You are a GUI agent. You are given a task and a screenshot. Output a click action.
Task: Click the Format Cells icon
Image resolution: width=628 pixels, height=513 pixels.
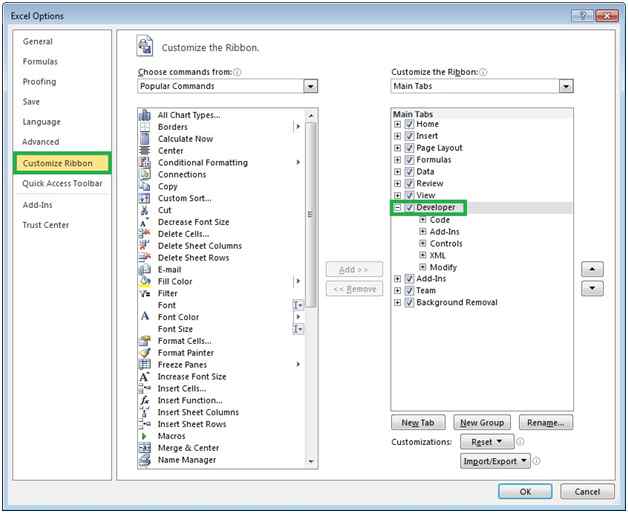[x=145, y=341]
